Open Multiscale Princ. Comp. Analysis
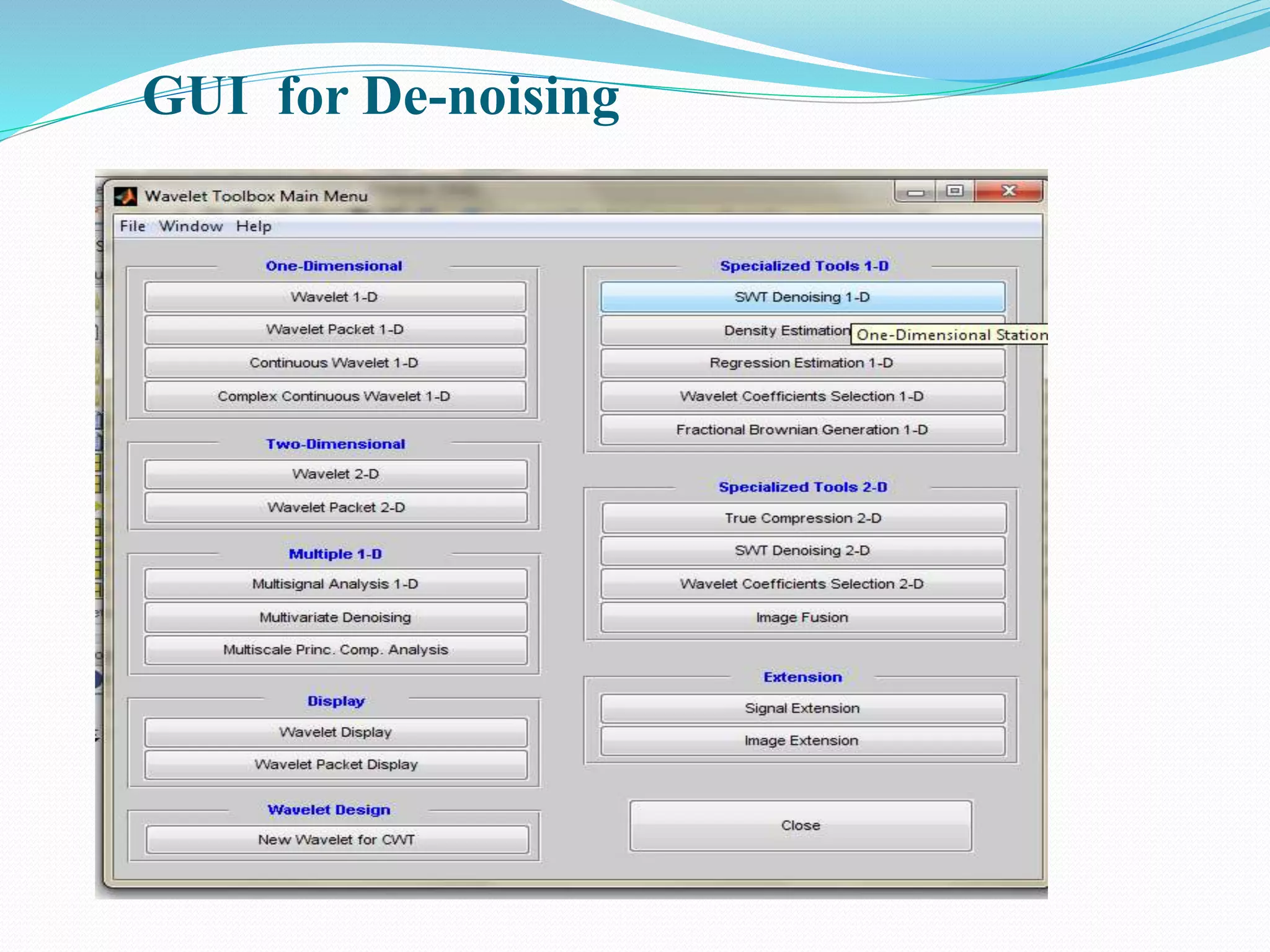This screenshot has width=1270, height=952. [335, 650]
